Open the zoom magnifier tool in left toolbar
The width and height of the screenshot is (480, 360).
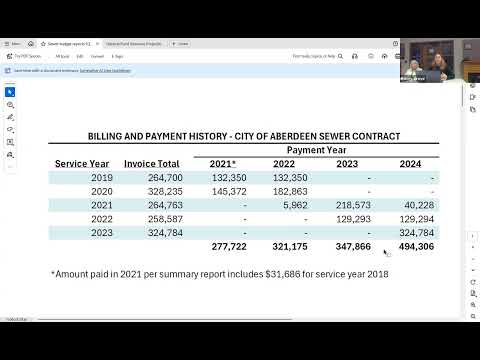(10, 105)
